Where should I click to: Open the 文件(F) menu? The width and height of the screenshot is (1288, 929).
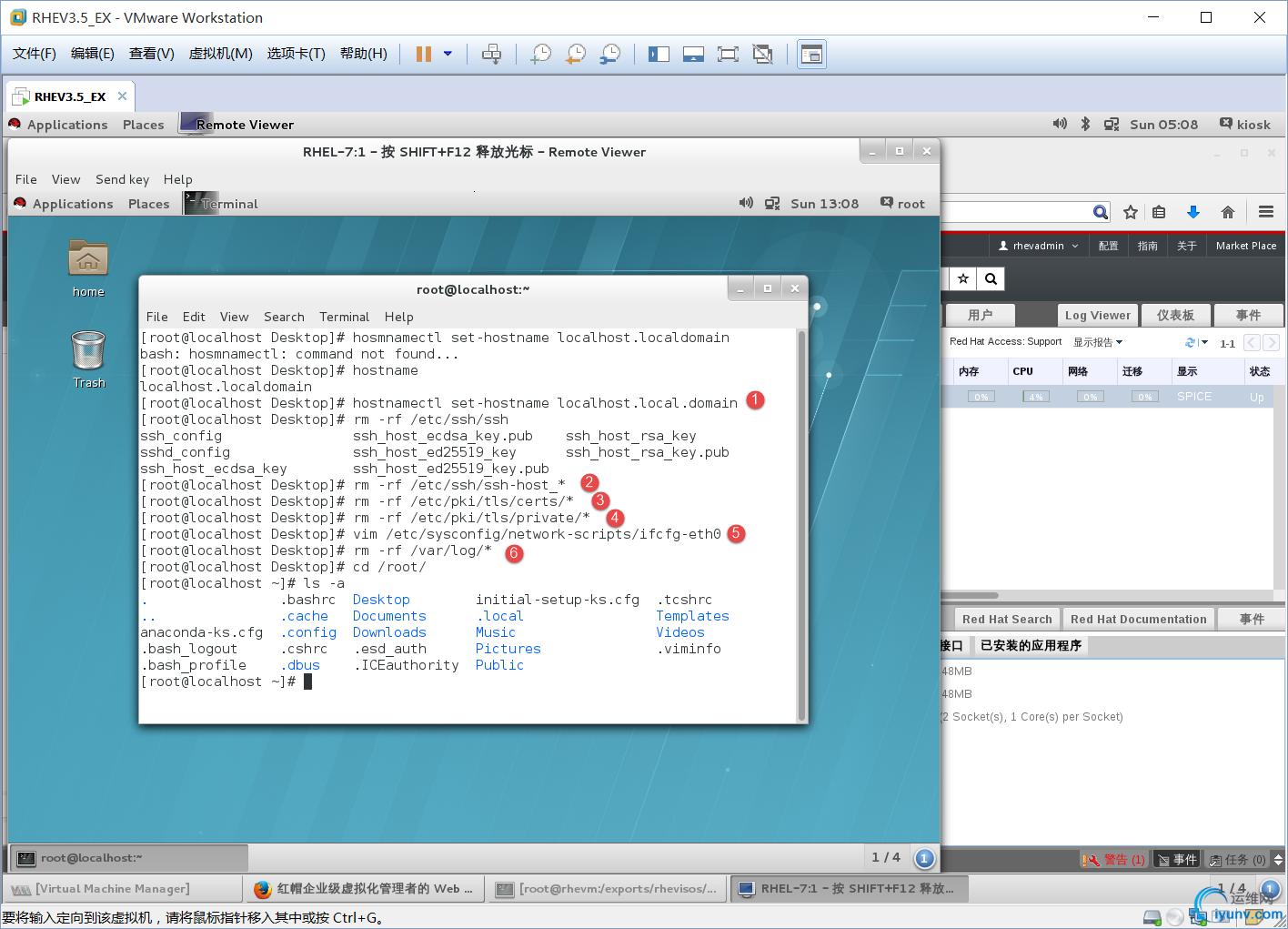(x=35, y=54)
